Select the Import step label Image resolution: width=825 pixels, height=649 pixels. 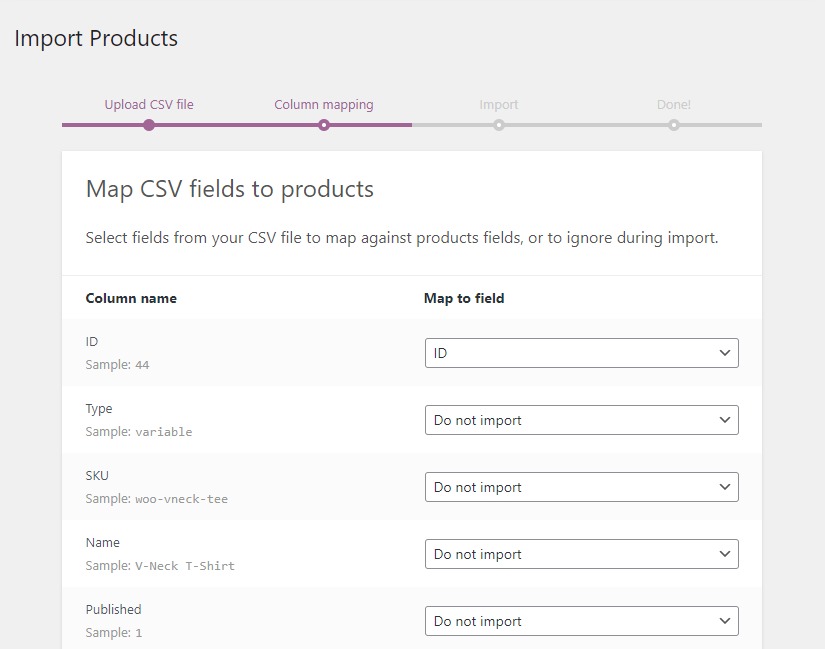tap(499, 104)
